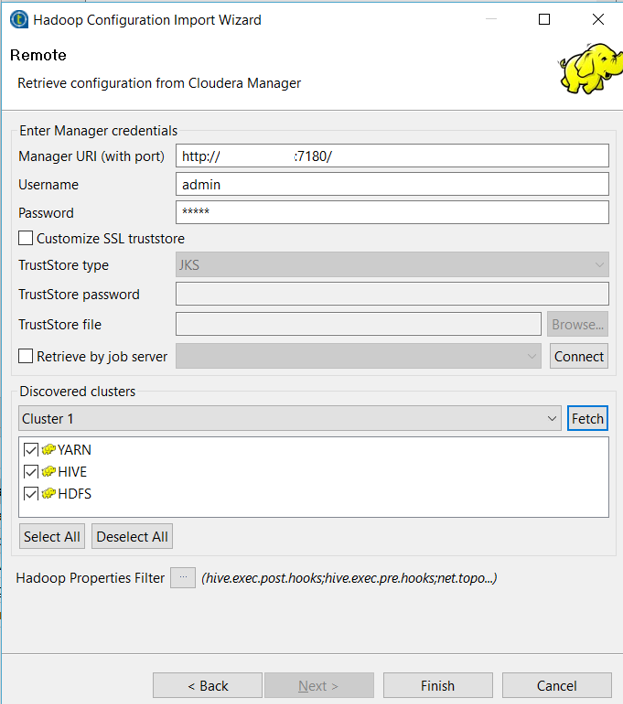Open the TrustStore type JKS dropdown
This screenshot has height=704, width=623.
pyautogui.click(x=392, y=264)
